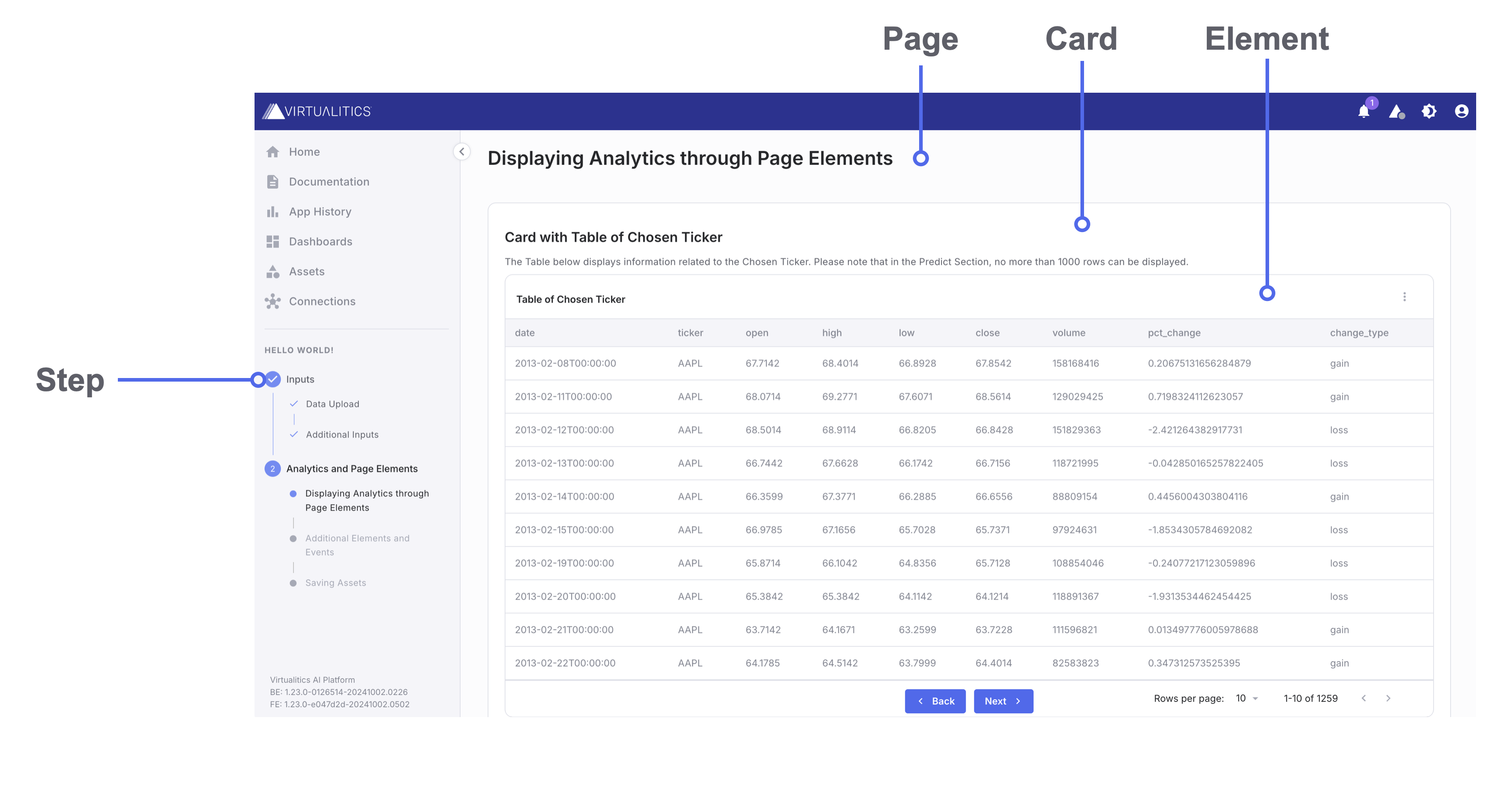Click the high column header
Image resolution: width=1512 pixels, height=808 pixels.
(x=832, y=333)
